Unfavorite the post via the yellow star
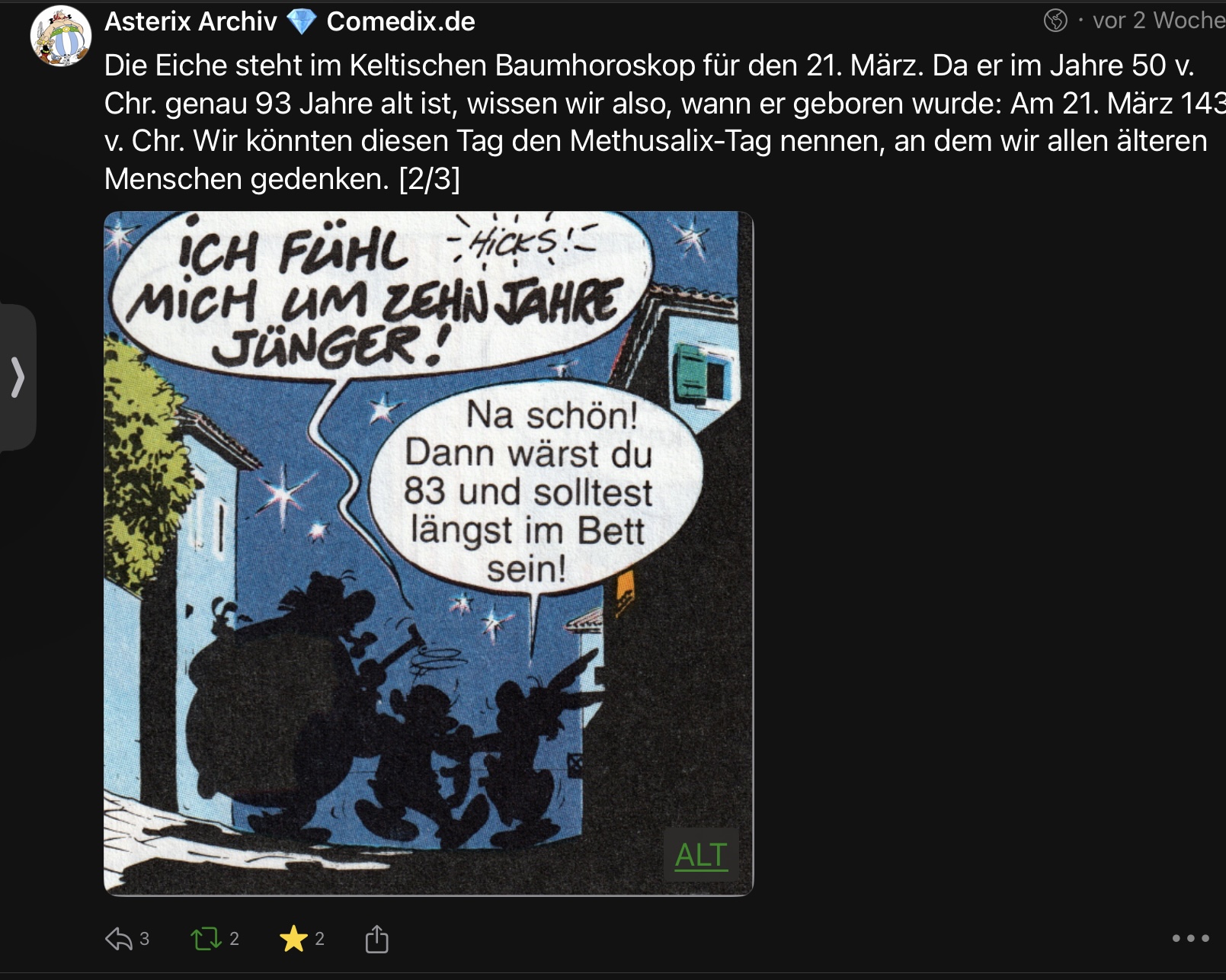This screenshot has height=980, width=1226. click(293, 939)
